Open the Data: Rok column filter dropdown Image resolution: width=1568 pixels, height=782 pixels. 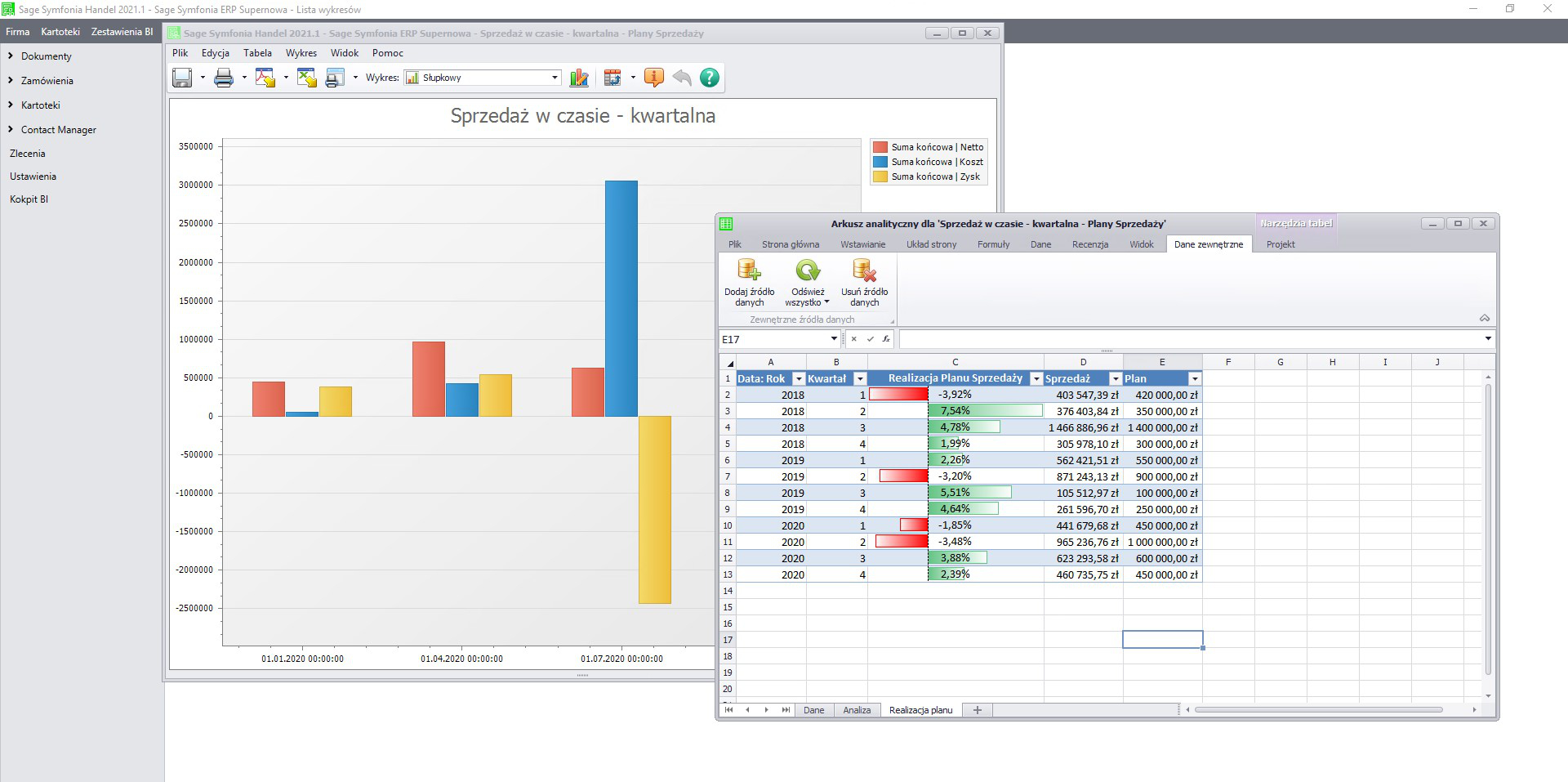coord(799,379)
